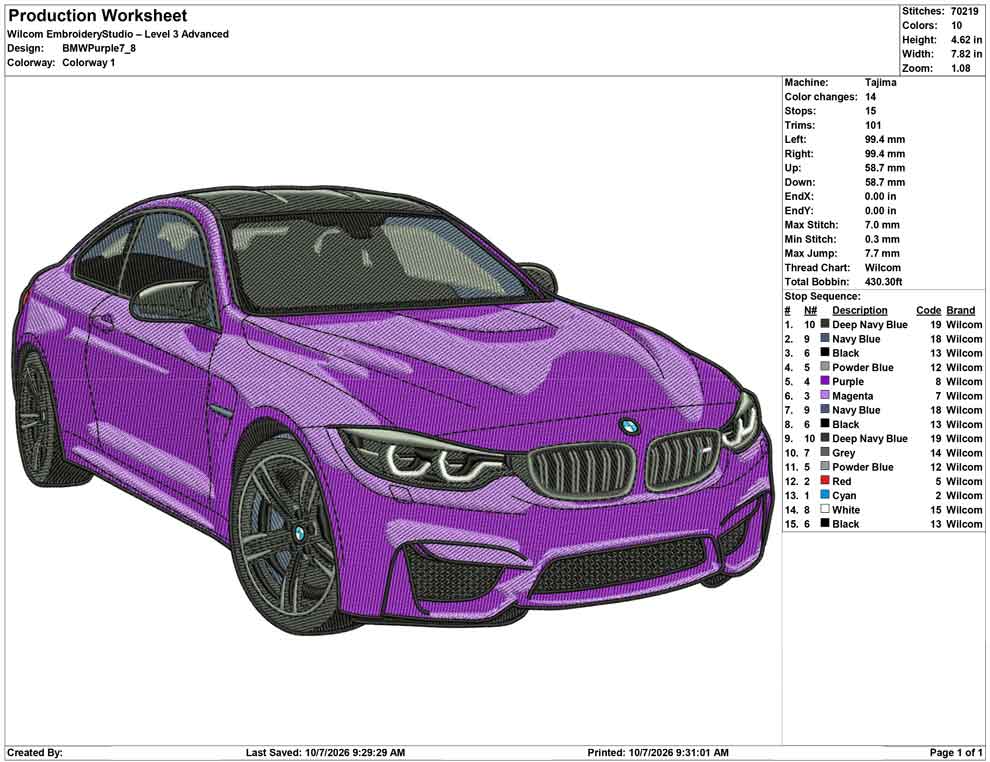Click the Navy Blue swatch in stop 2
Image resolution: width=990 pixels, height=762 pixels.
coord(825,338)
